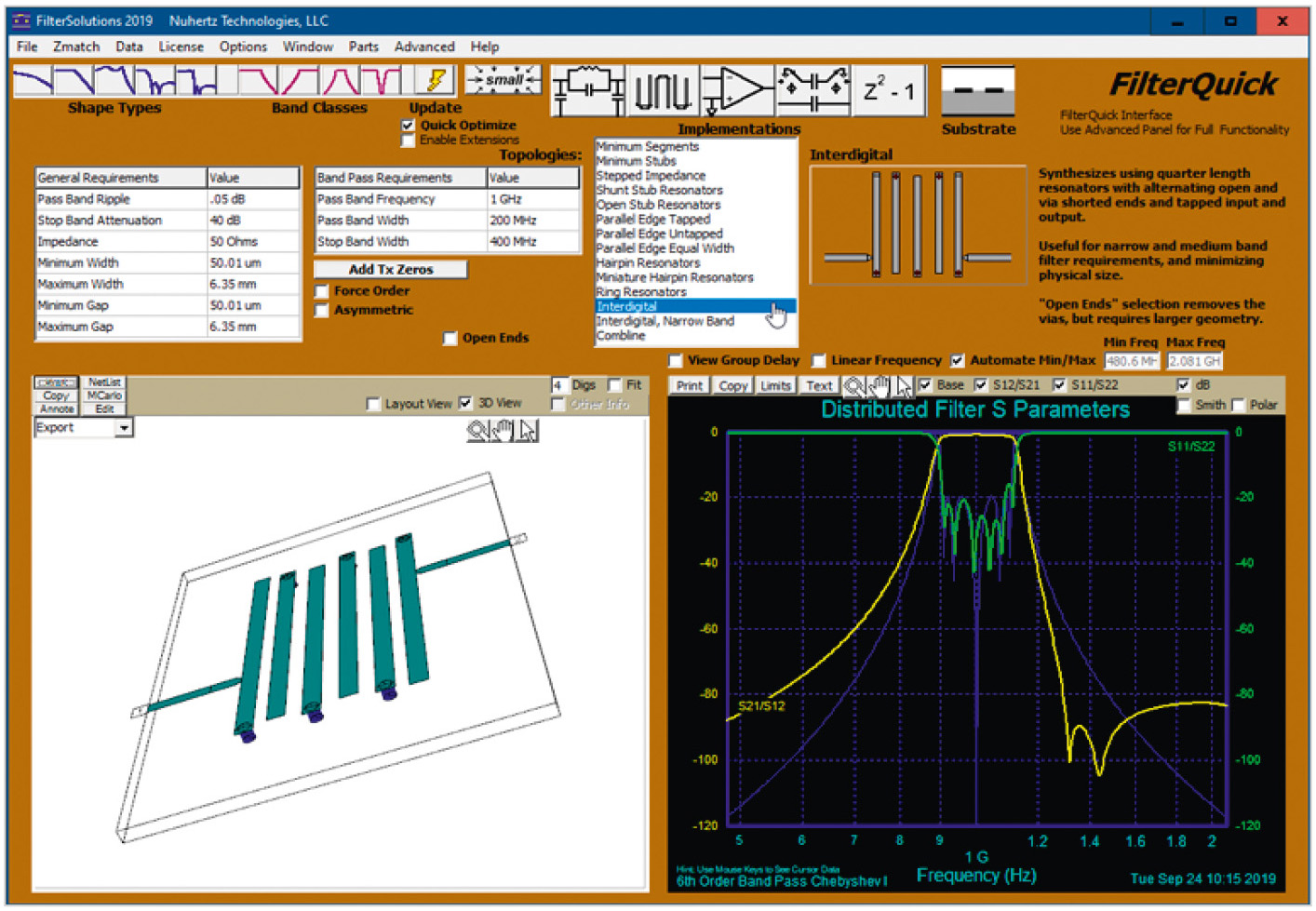Select 'Combline' in the Topologies list
Image resolution: width=1316 pixels, height=911 pixels.
pyautogui.click(x=621, y=336)
